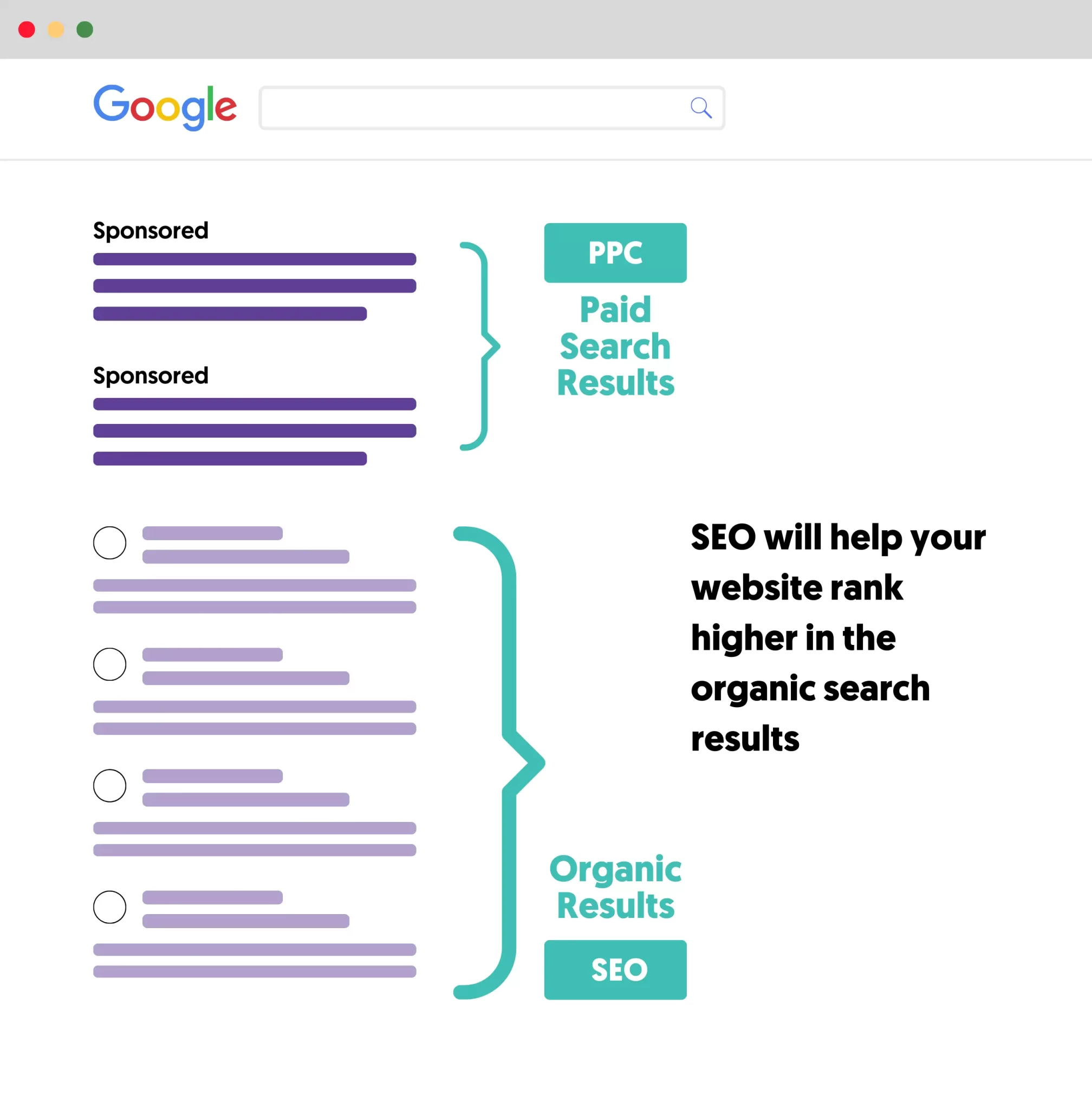The width and height of the screenshot is (1092, 1109).
Task: Click the second organic result radio button
Action: point(111,663)
